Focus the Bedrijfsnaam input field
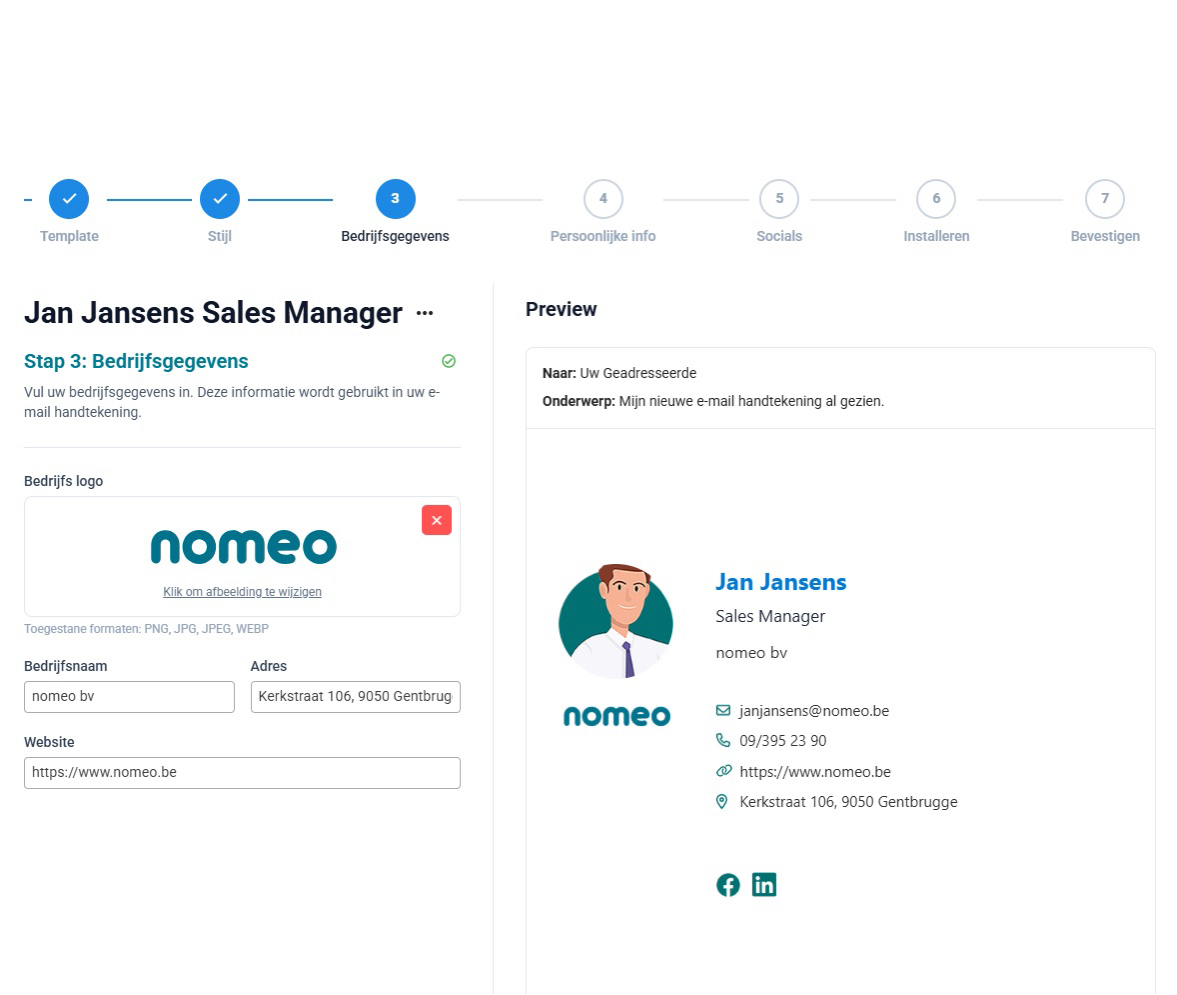The height and width of the screenshot is (995, 1177). [129, 696]
